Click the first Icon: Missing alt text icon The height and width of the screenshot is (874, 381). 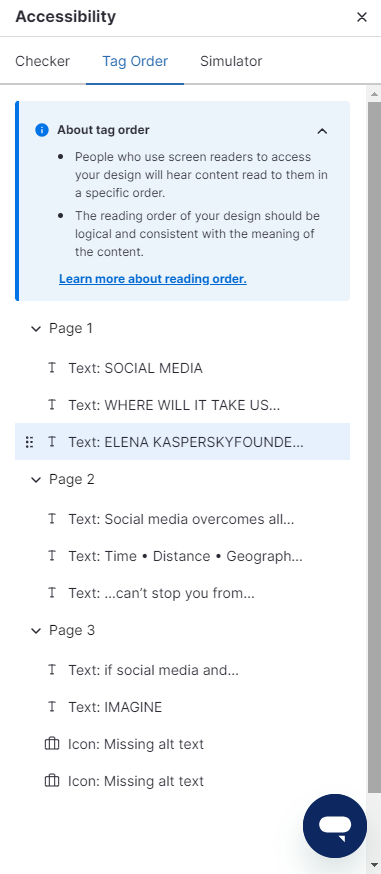[52, 744]
